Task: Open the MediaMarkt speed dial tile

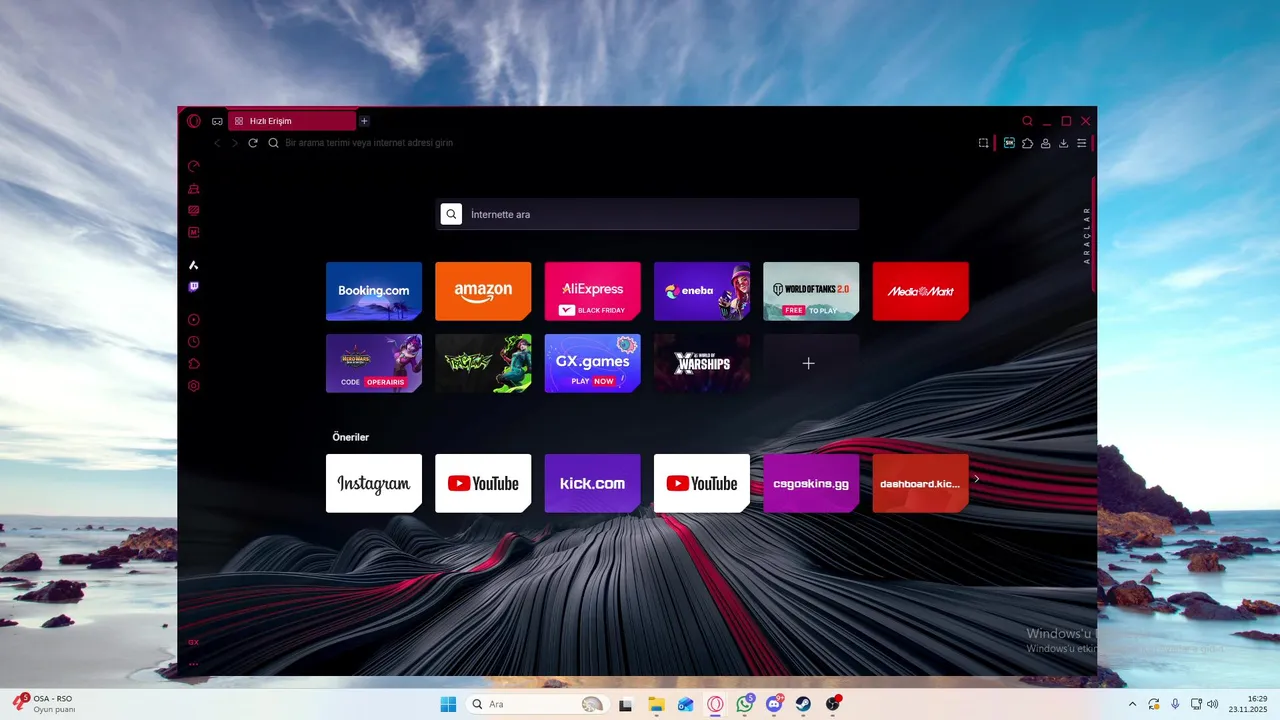Action: click(x=921, y=291)
